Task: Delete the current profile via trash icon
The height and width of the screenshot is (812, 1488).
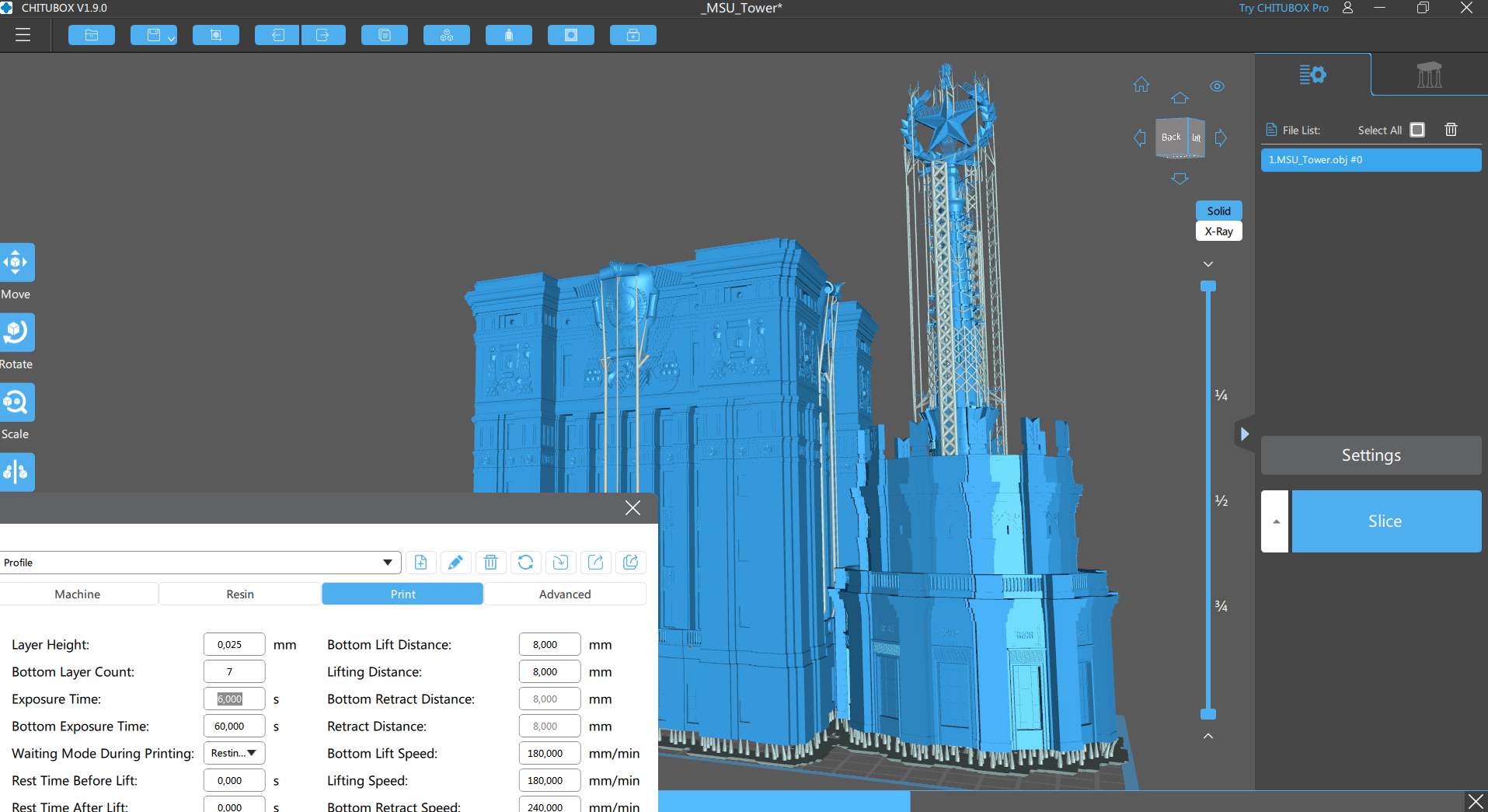Action: tap(490, 562)
